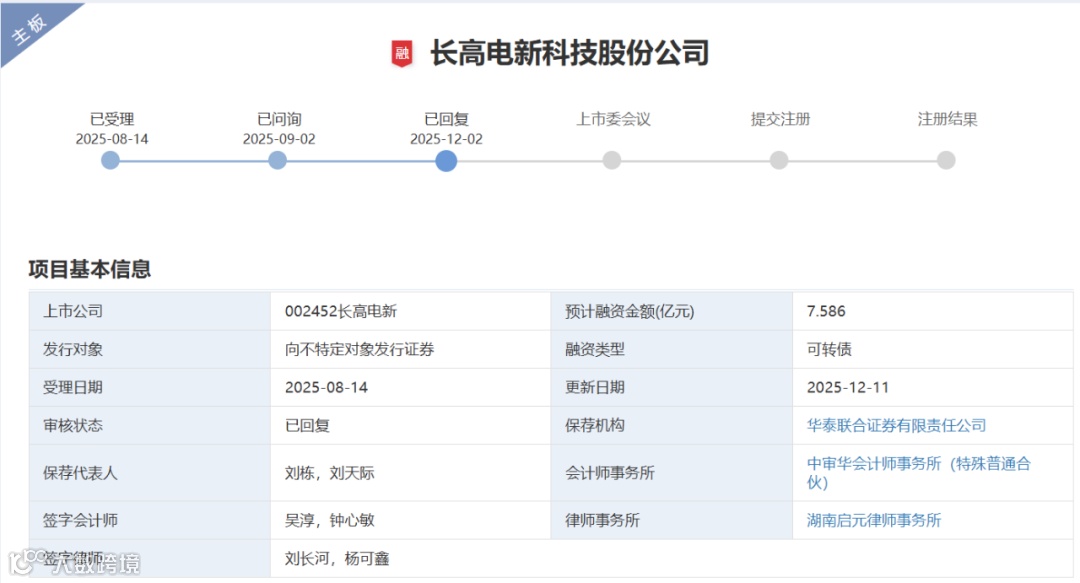Open 湖南启元律师事务所 law firm link
Viewport: 1080px width, 583px height.
coord(873,520)
